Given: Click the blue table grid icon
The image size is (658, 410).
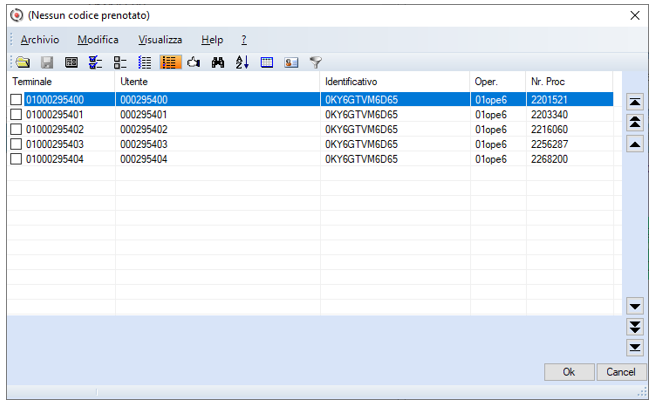Looking at the screenshot, I should [x=267, y=63].
